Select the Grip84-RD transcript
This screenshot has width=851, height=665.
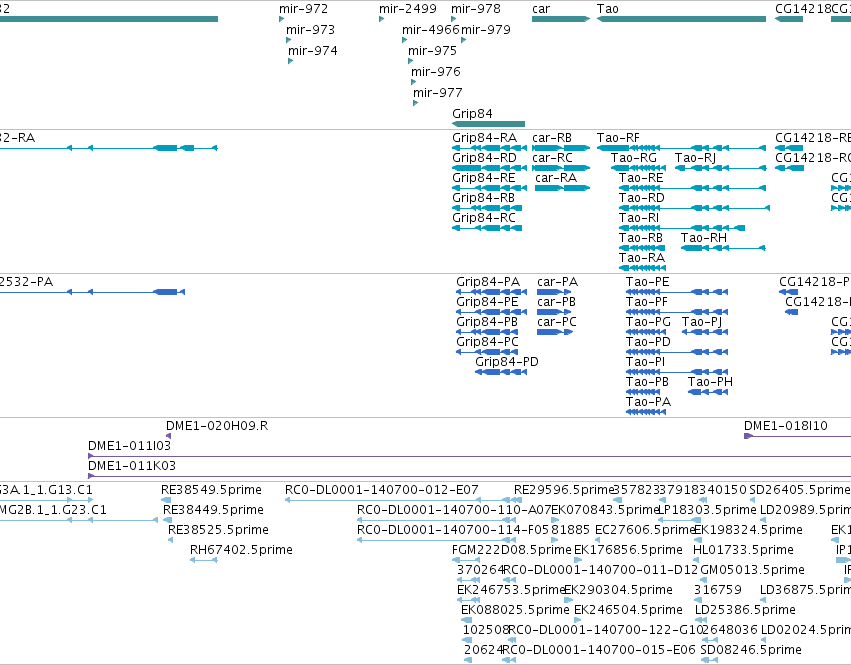[490, 168]
